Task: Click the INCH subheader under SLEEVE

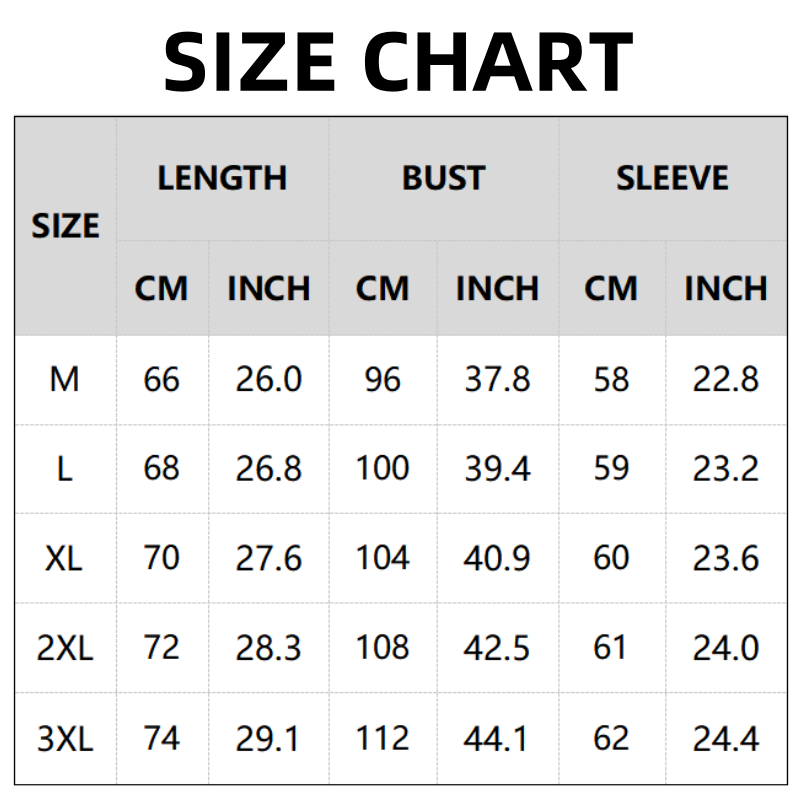Action: [x=726, y=289]
